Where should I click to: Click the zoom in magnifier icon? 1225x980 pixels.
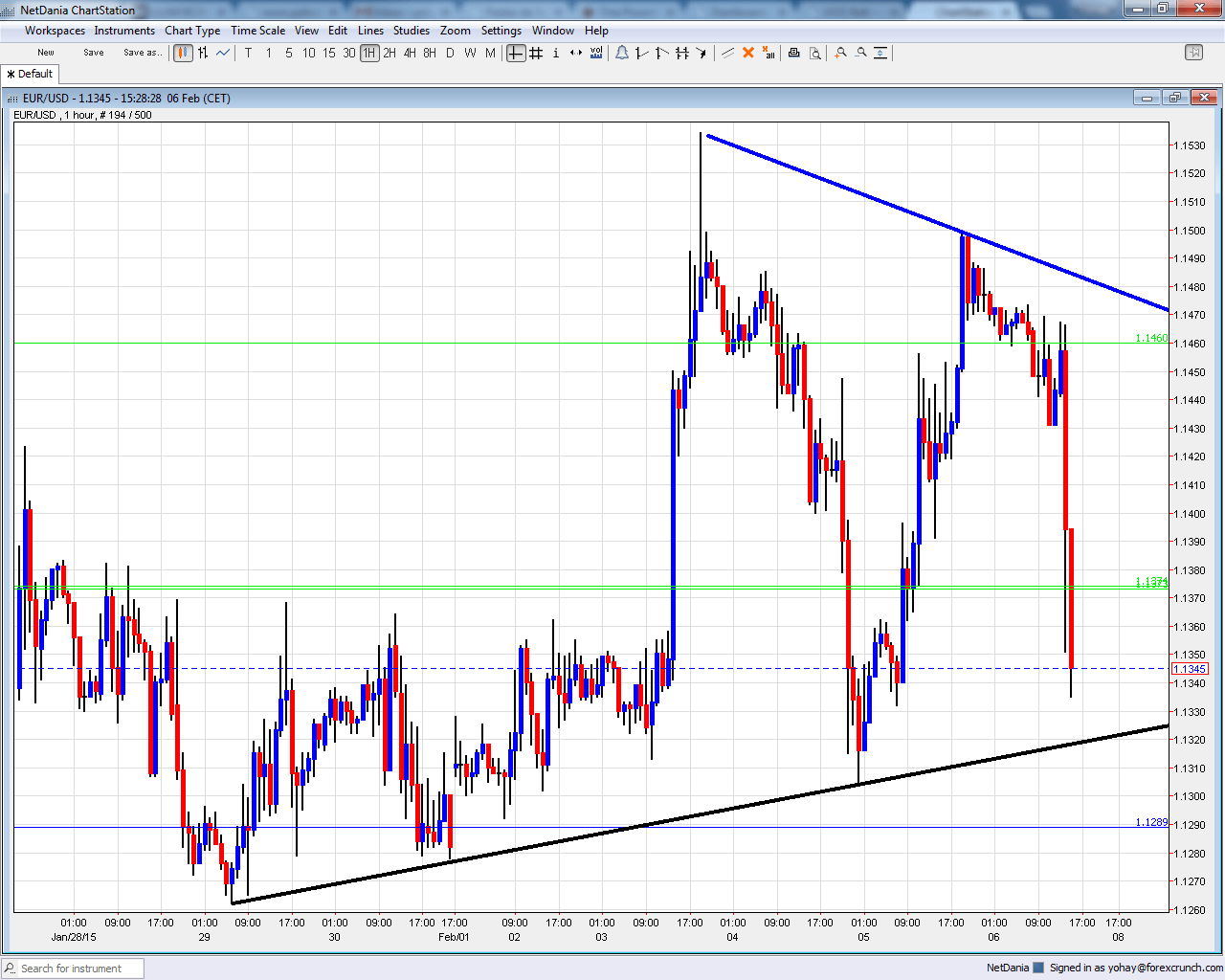(x=840, y=53)
